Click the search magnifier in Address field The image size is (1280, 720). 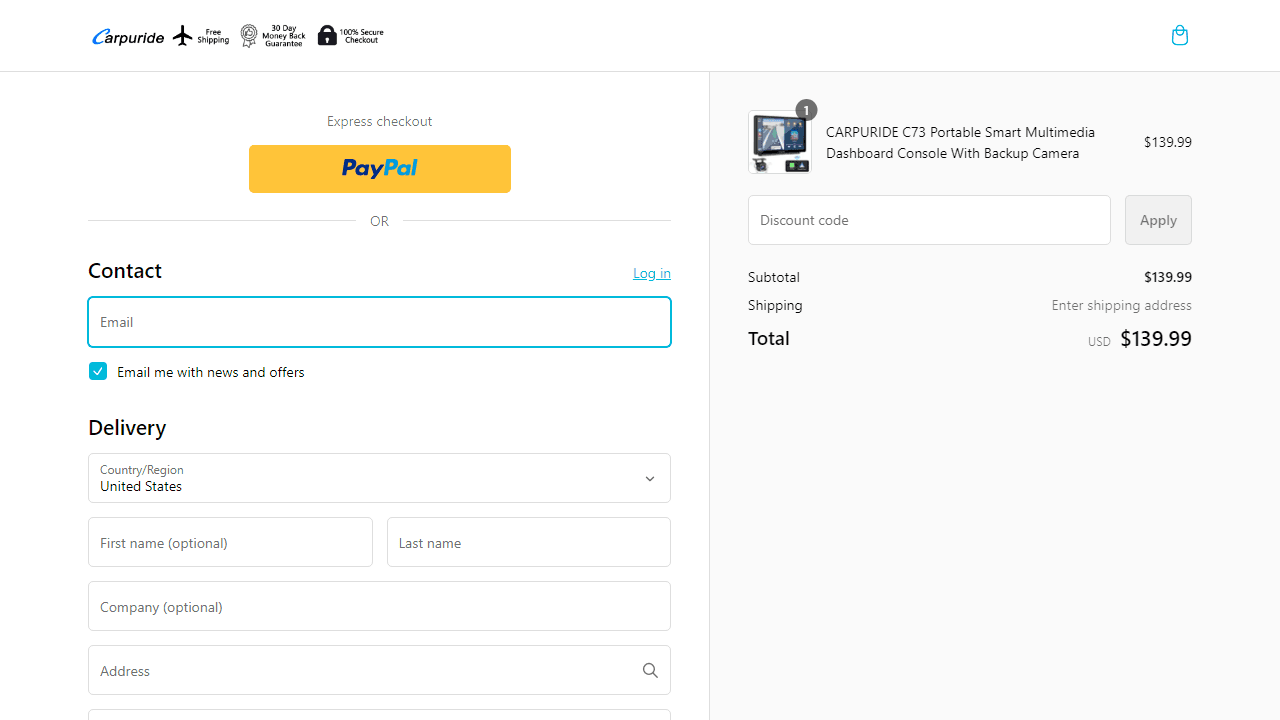650,670
